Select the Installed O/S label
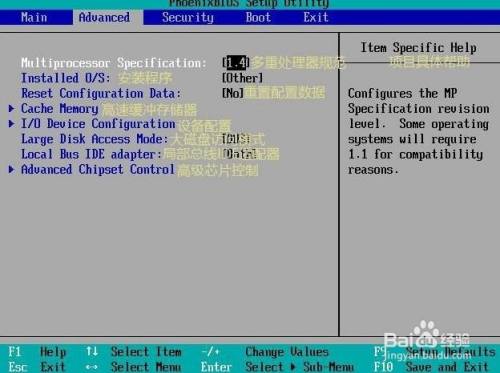The width and height of the screenshot is (500, 373). (65, 78)
